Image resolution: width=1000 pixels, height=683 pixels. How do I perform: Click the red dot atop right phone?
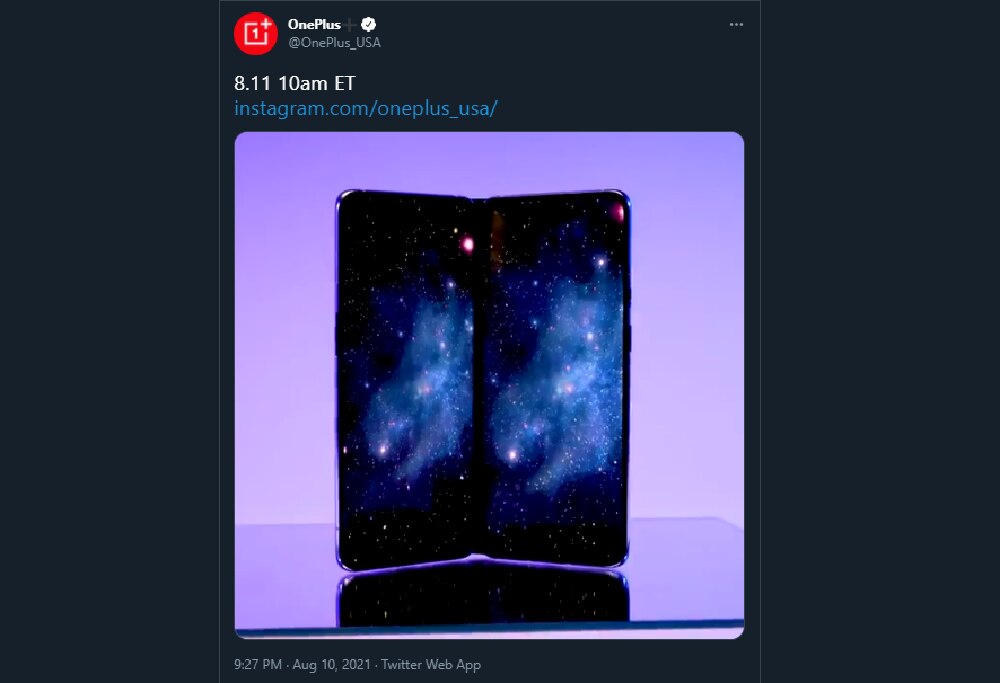617,213
